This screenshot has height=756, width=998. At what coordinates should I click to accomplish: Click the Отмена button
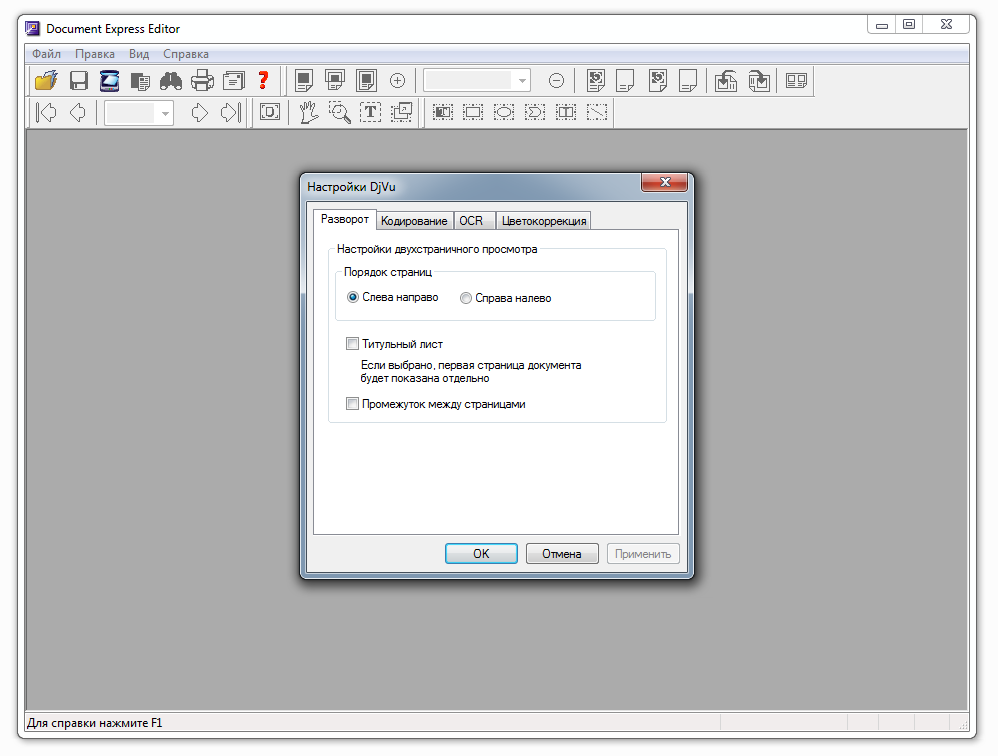tap(562, 554)
